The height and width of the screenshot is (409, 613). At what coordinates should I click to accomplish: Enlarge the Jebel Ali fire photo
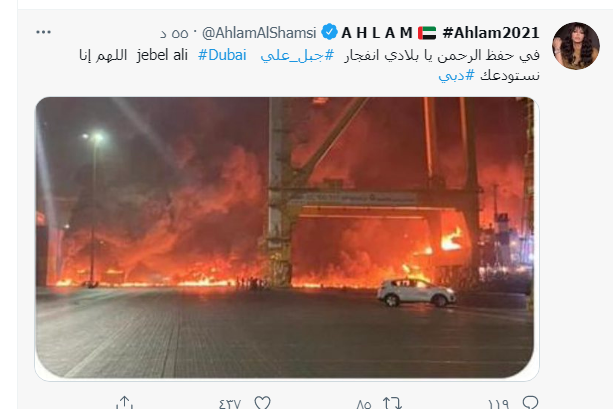[x=287, y=239]
